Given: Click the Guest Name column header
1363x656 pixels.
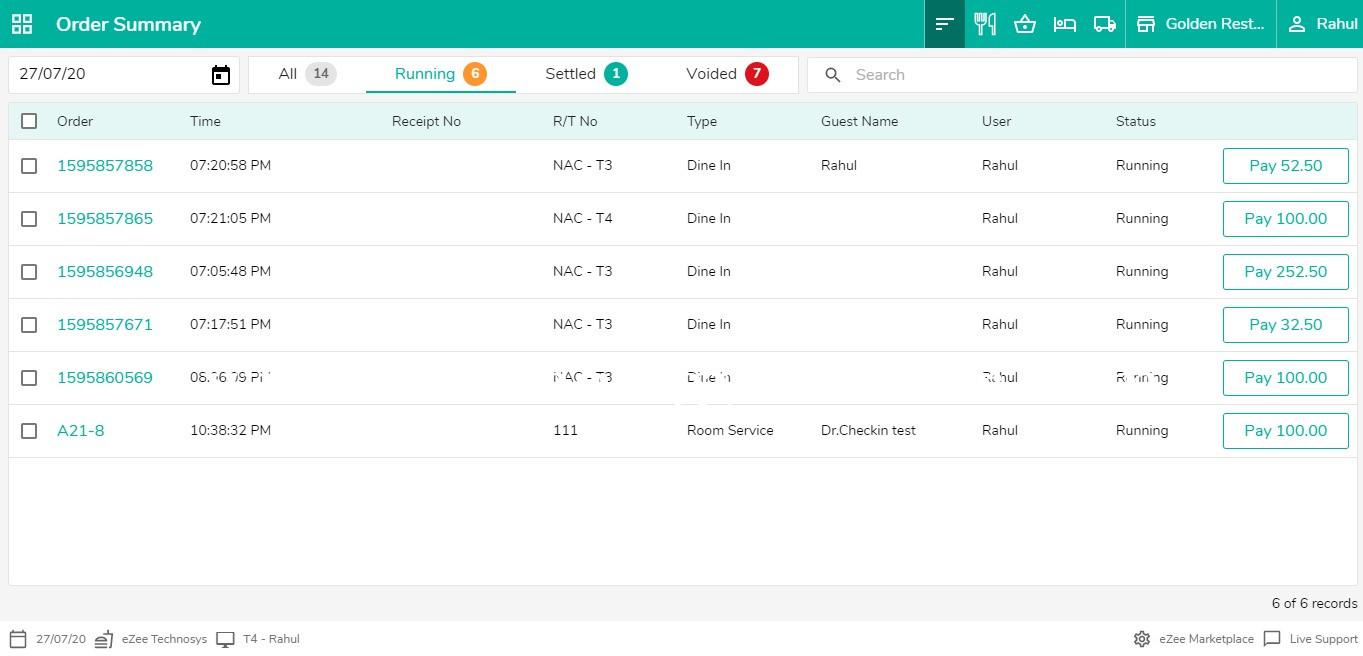Looking at the screenshot, I should tap(859, 121).
